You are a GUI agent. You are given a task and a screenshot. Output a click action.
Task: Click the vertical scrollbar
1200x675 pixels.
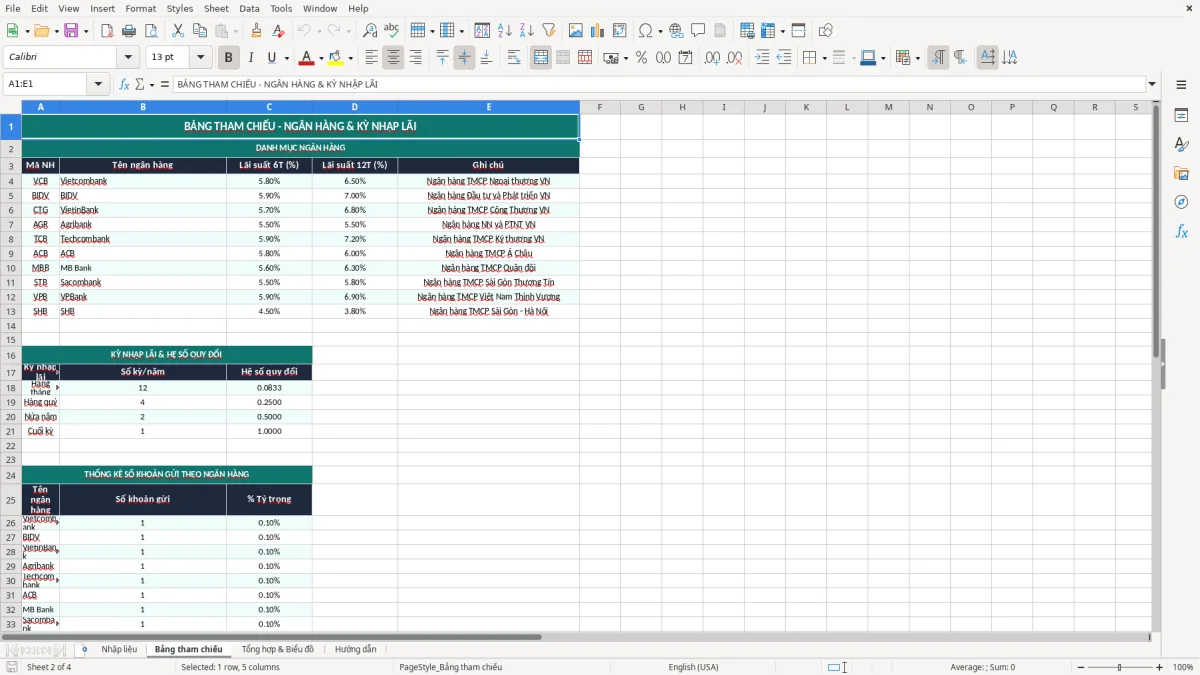pyautogui.click(x=1157, y=365)
